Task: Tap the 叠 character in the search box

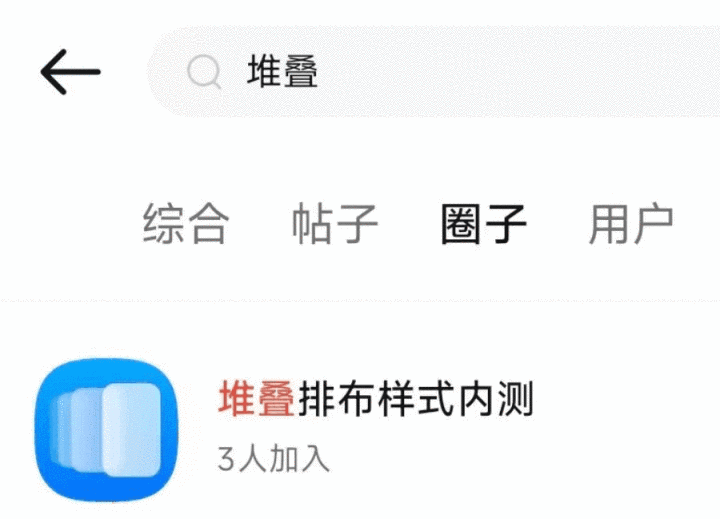Action: click(x=301, y=72)
